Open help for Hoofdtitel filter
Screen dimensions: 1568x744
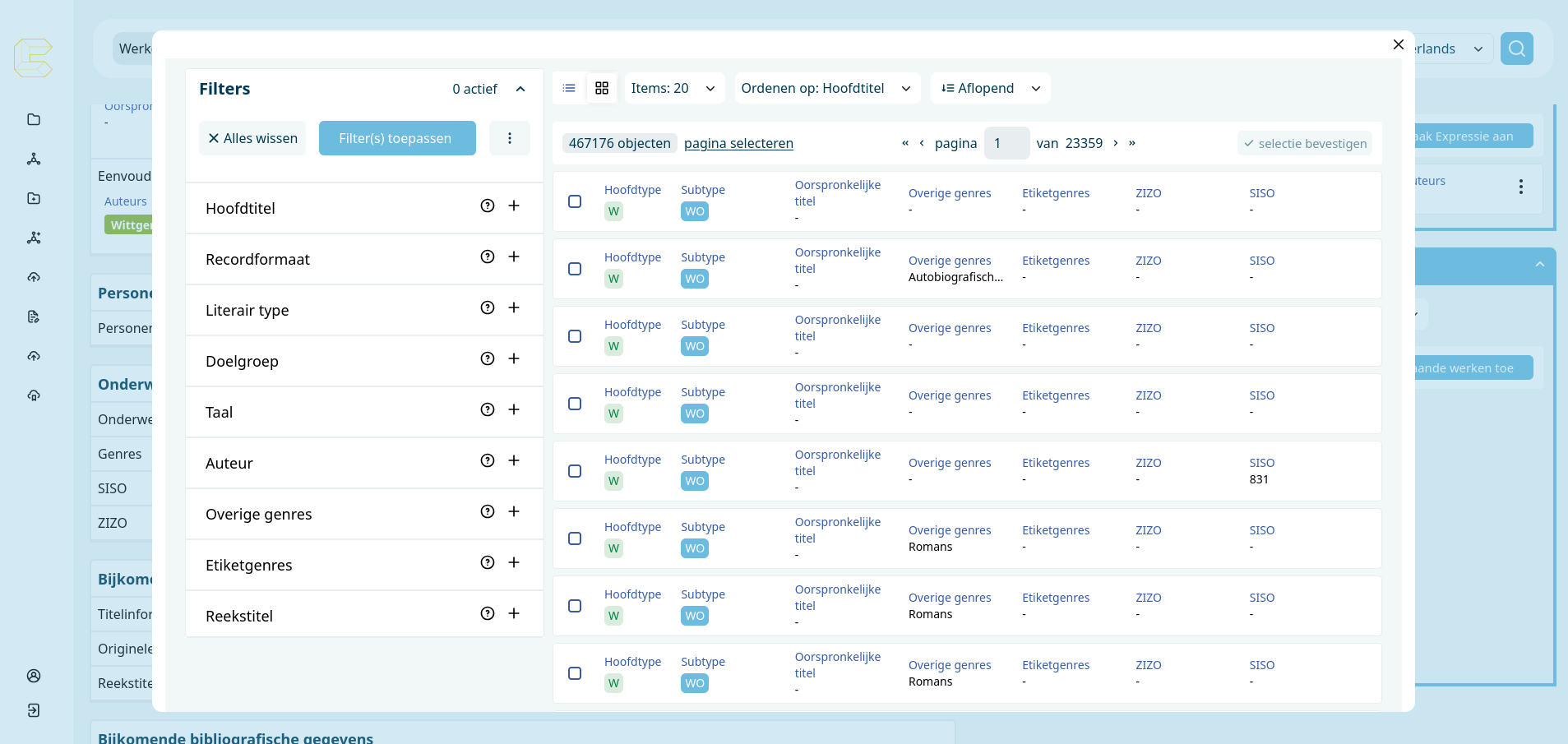pos(488,206)
